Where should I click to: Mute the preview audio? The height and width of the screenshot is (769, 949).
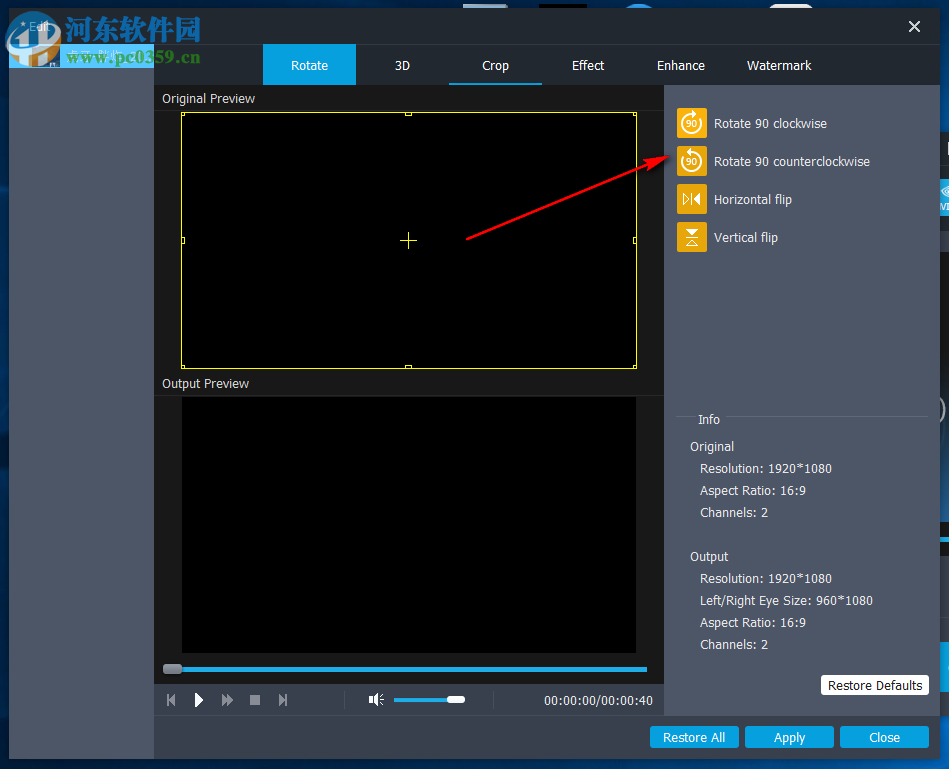375,699
